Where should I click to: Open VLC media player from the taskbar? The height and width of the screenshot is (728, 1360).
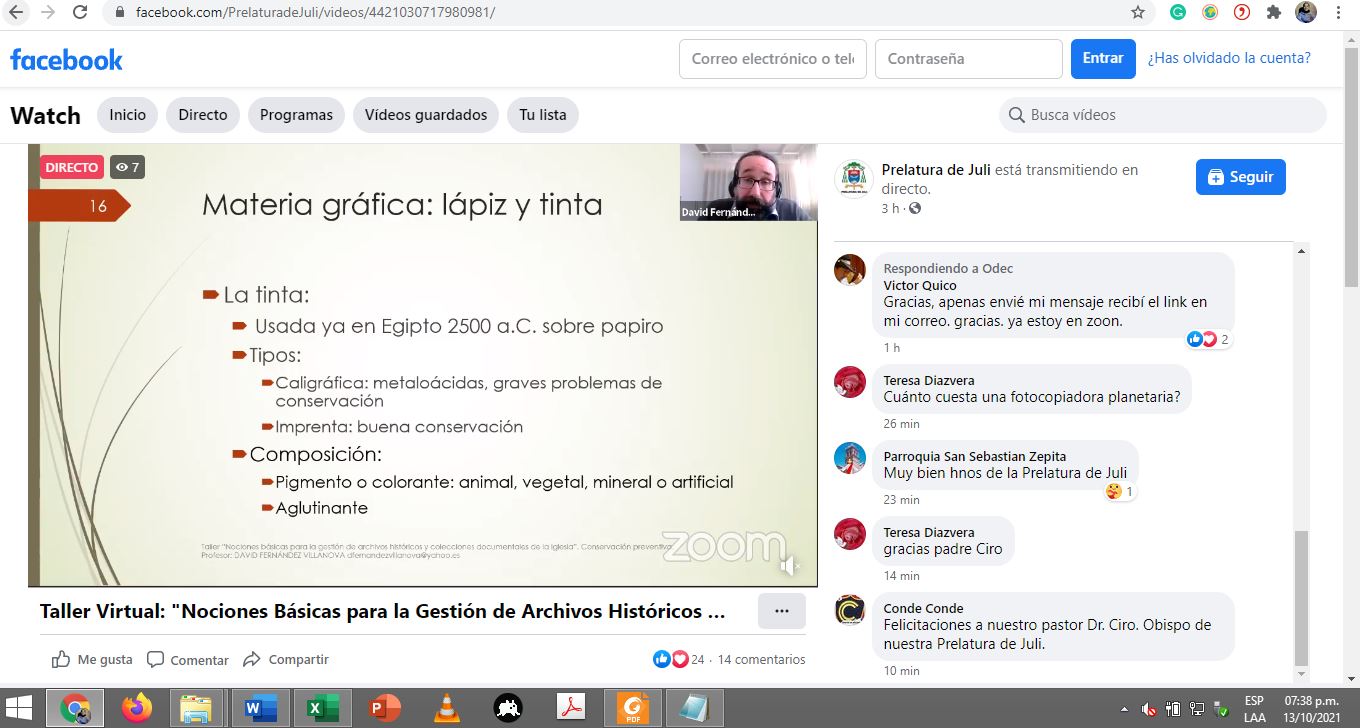[447, 708]
